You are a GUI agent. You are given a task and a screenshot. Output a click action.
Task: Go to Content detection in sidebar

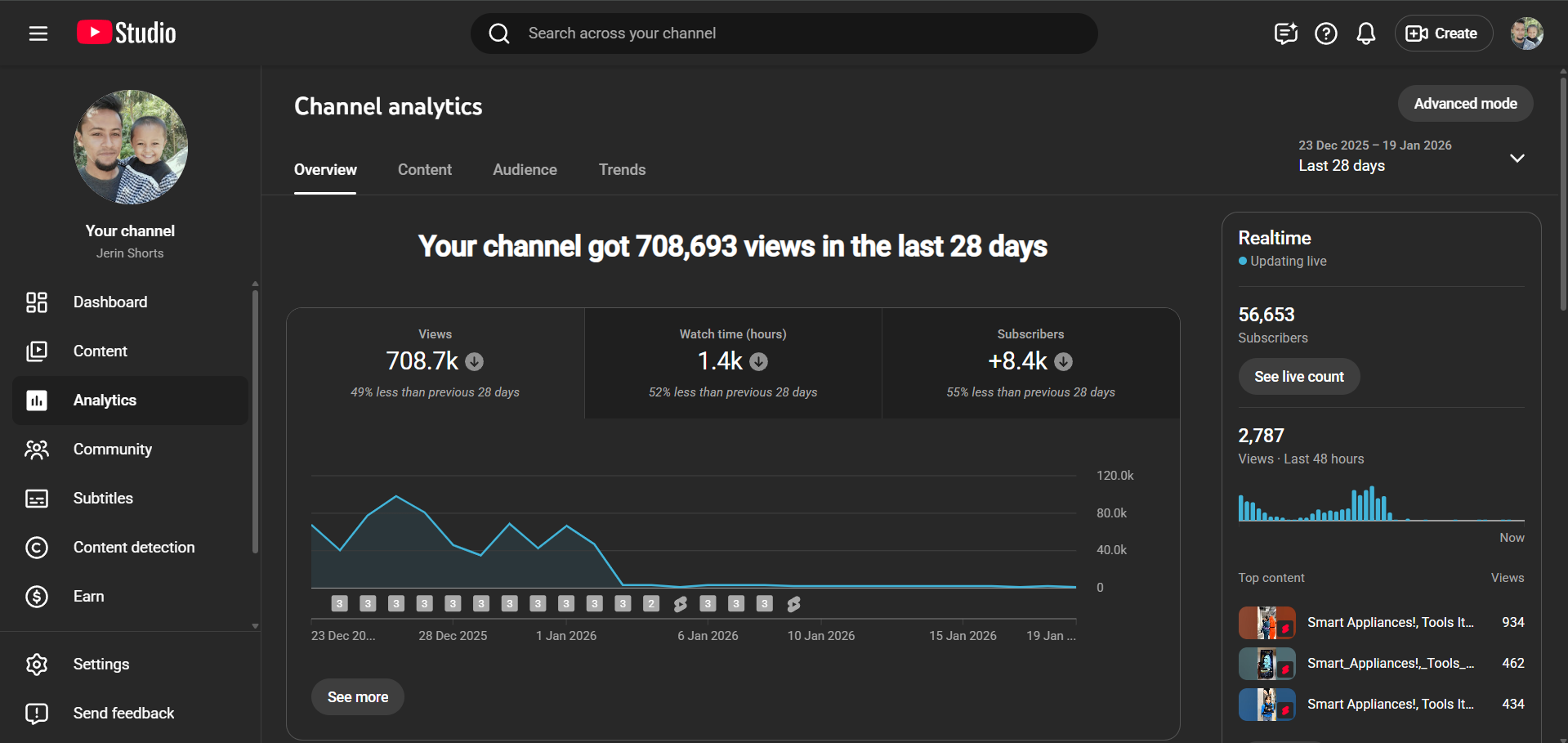(133, 548)
